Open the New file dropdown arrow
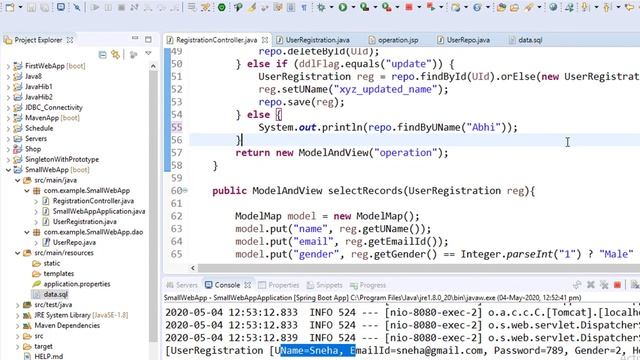Image resolution: width=640 pixels, height=360 pixels. 20,7
